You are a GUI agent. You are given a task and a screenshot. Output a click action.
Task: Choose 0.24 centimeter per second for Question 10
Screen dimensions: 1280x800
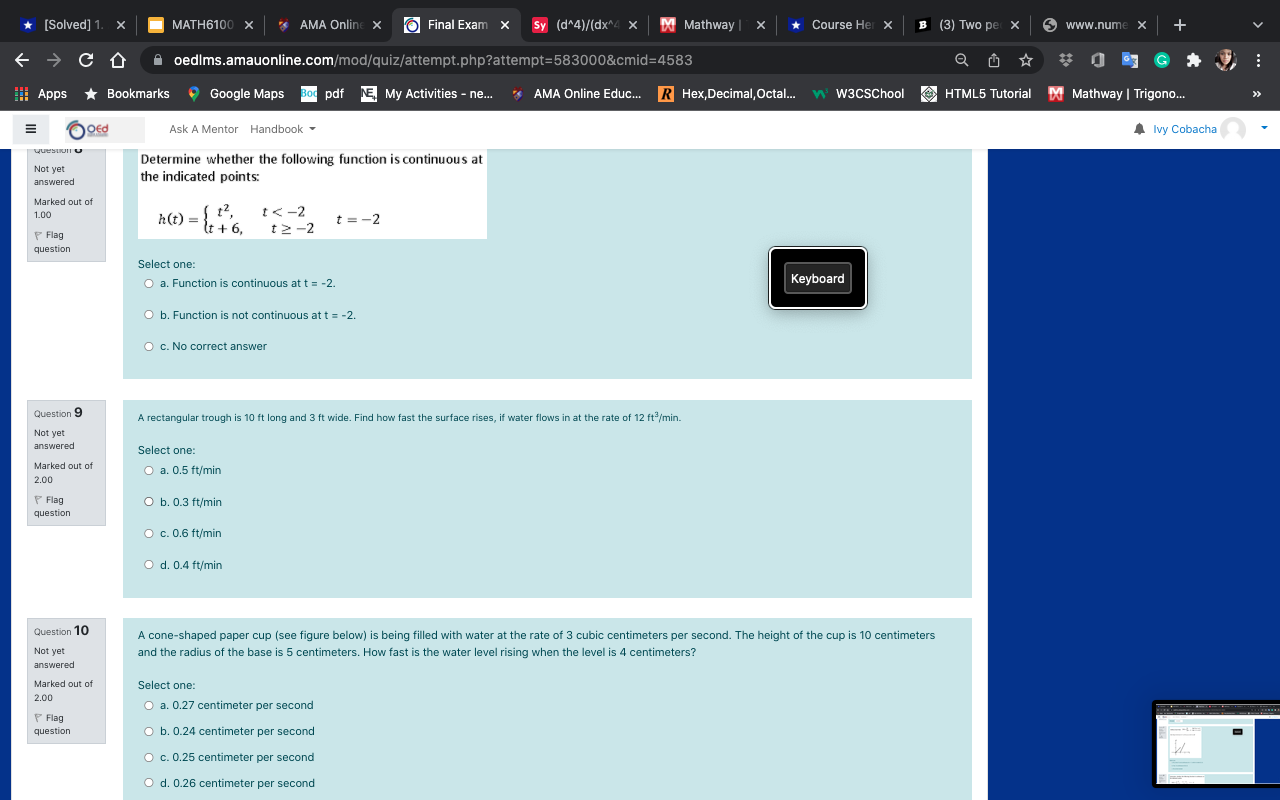(x=148, y=731)
